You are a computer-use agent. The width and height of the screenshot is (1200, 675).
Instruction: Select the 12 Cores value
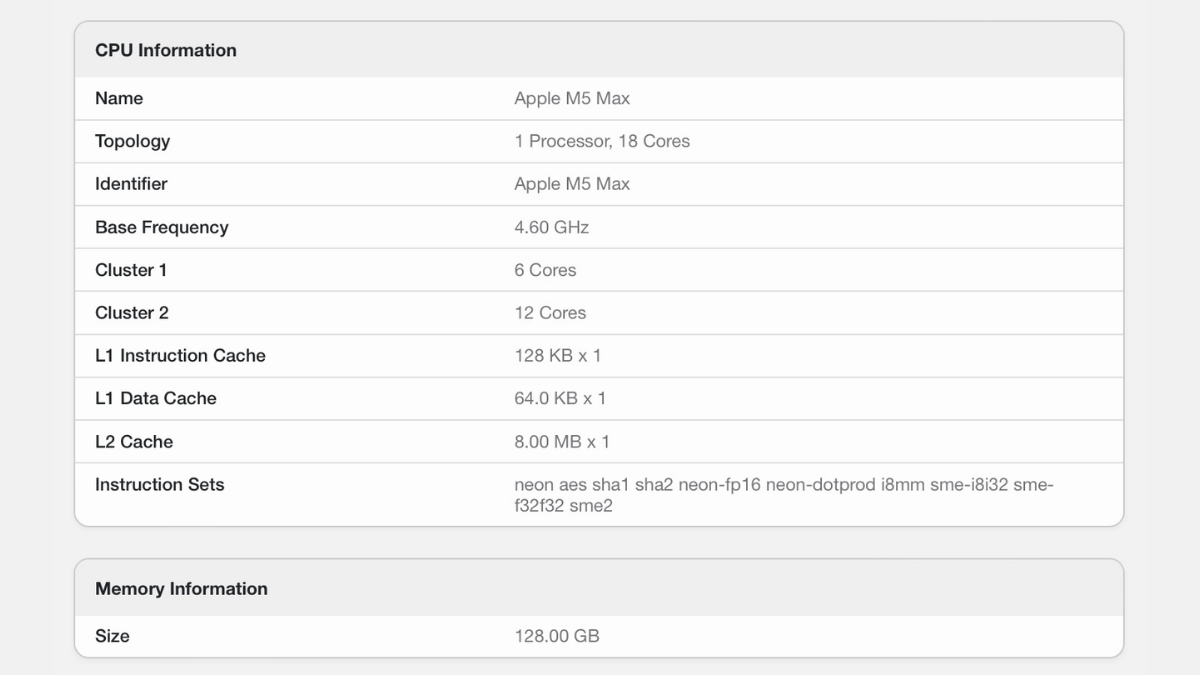pos(552,312)
